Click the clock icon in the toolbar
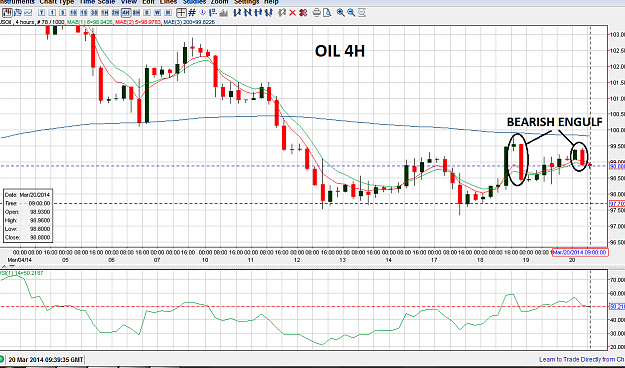625x368 pixels. pos(202,13)
